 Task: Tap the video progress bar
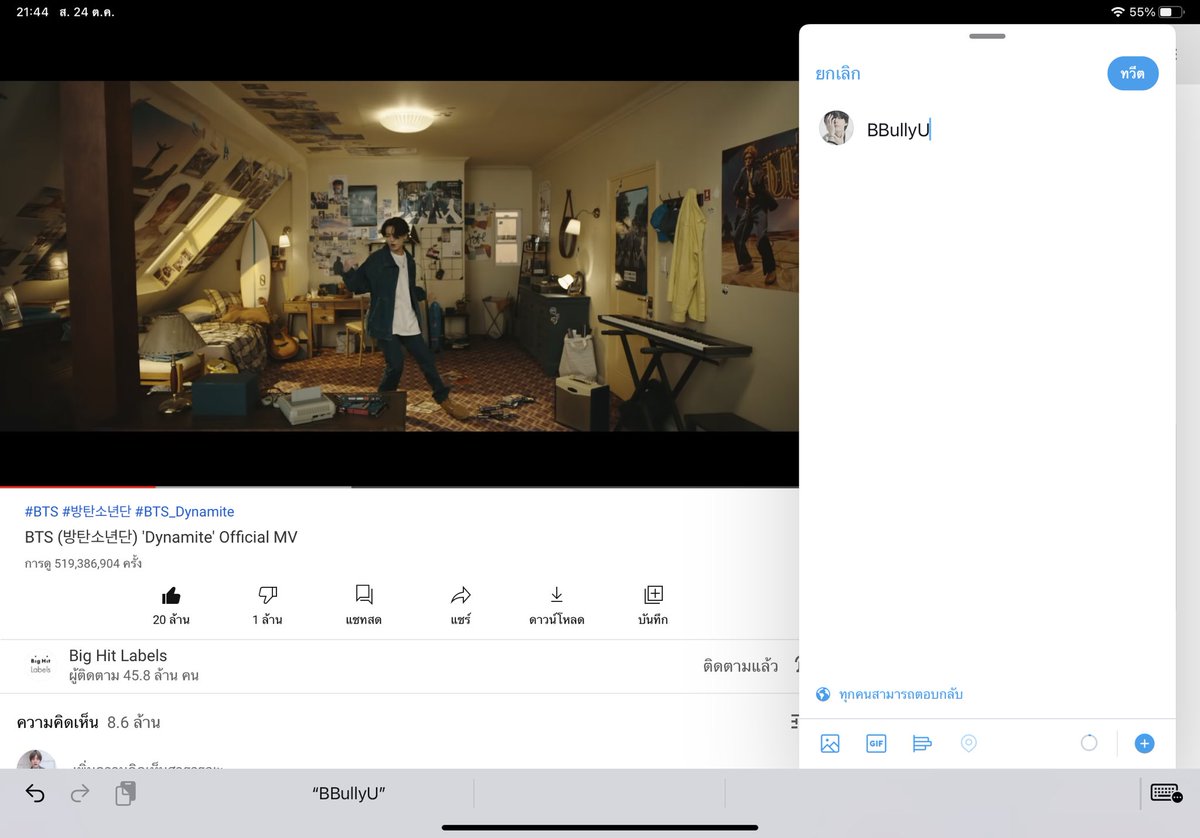point(400,487)
